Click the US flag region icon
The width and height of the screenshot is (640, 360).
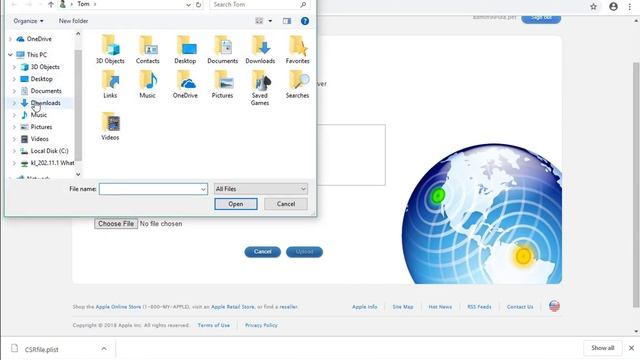point(554,306)
